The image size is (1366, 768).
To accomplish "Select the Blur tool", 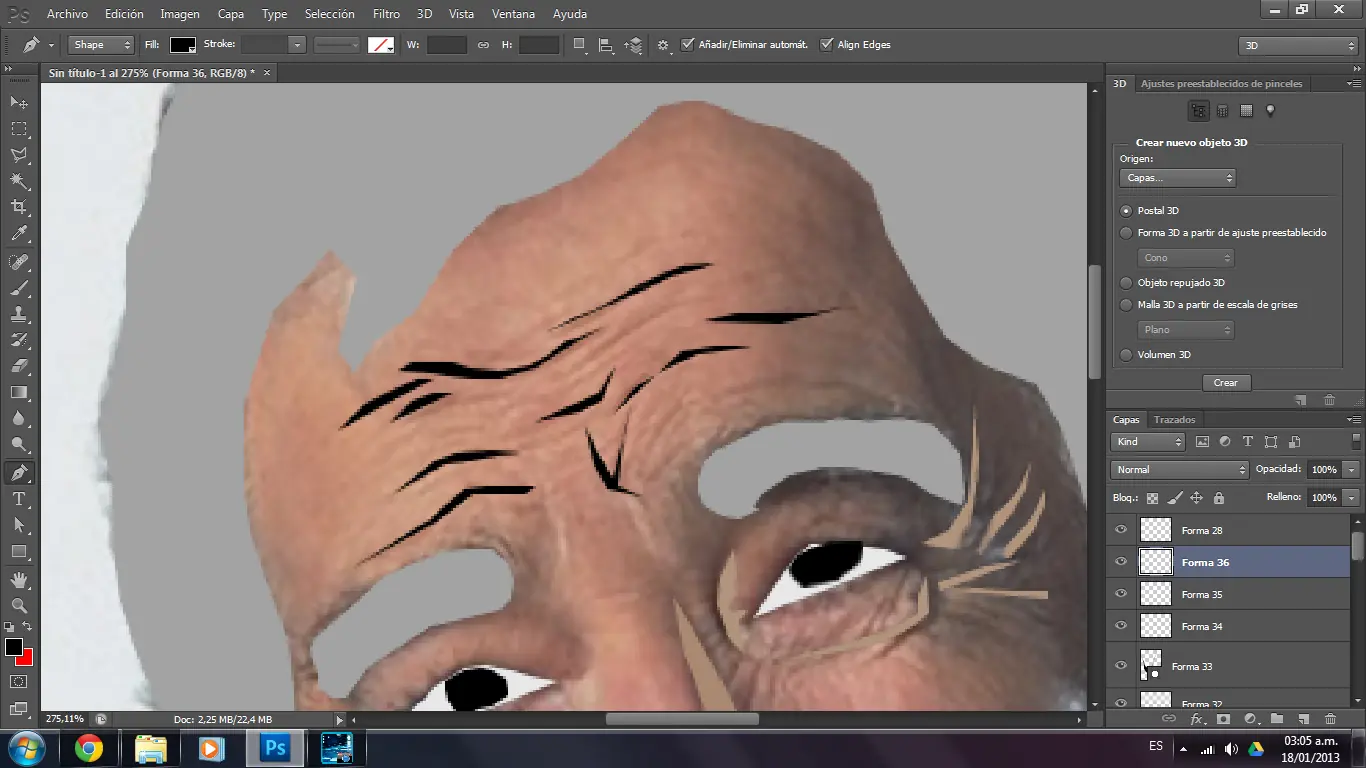I will pyautogui.click(x=19, y=418).
